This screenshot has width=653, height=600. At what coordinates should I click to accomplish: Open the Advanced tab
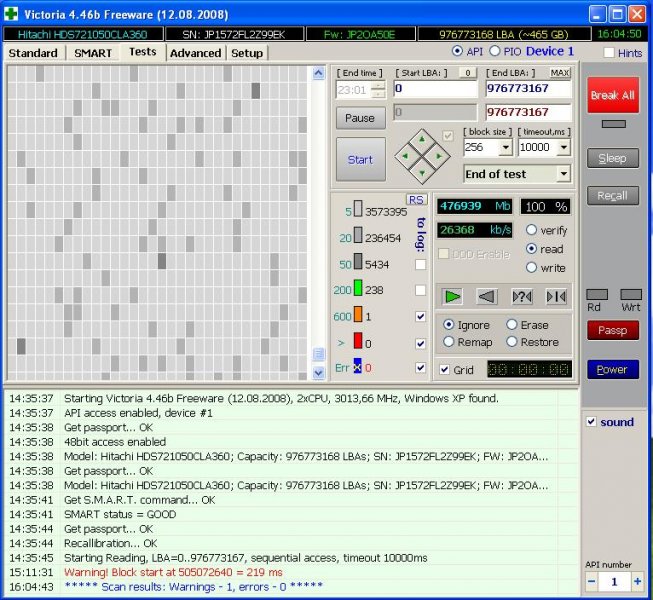coord(195,52)
